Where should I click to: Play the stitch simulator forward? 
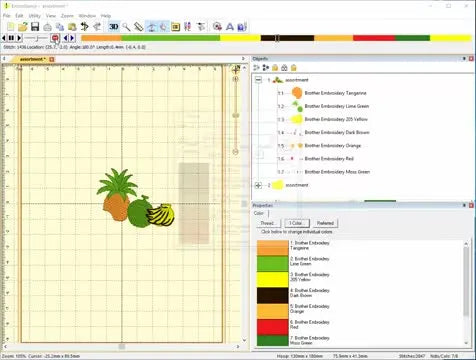(x=19, y=38)
